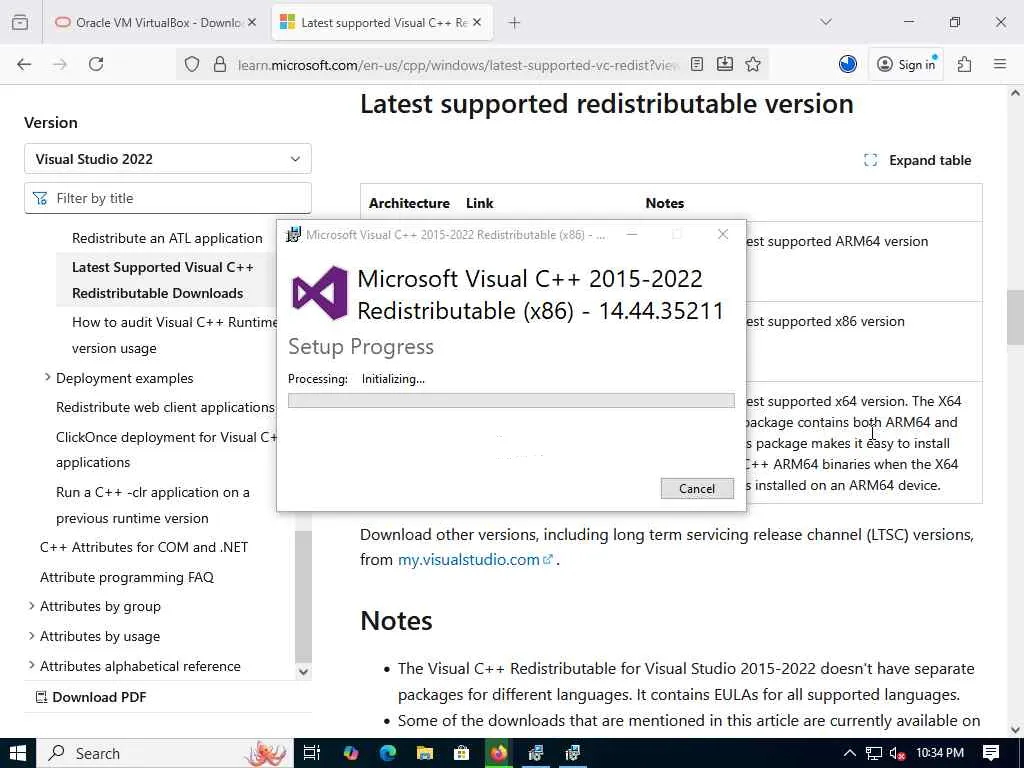Click the taskbar Search box
The image size is (1024, 768).
[165, 753]
